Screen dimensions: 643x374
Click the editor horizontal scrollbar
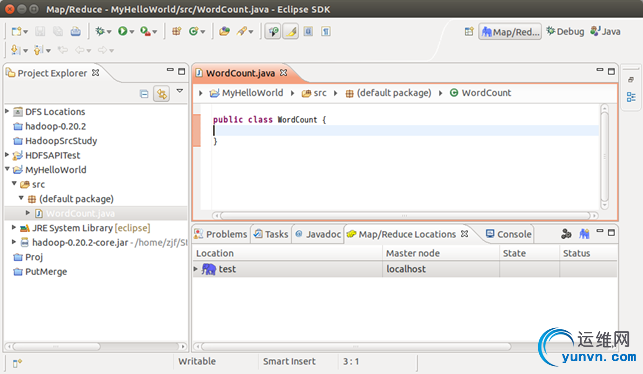pos(405,215)
